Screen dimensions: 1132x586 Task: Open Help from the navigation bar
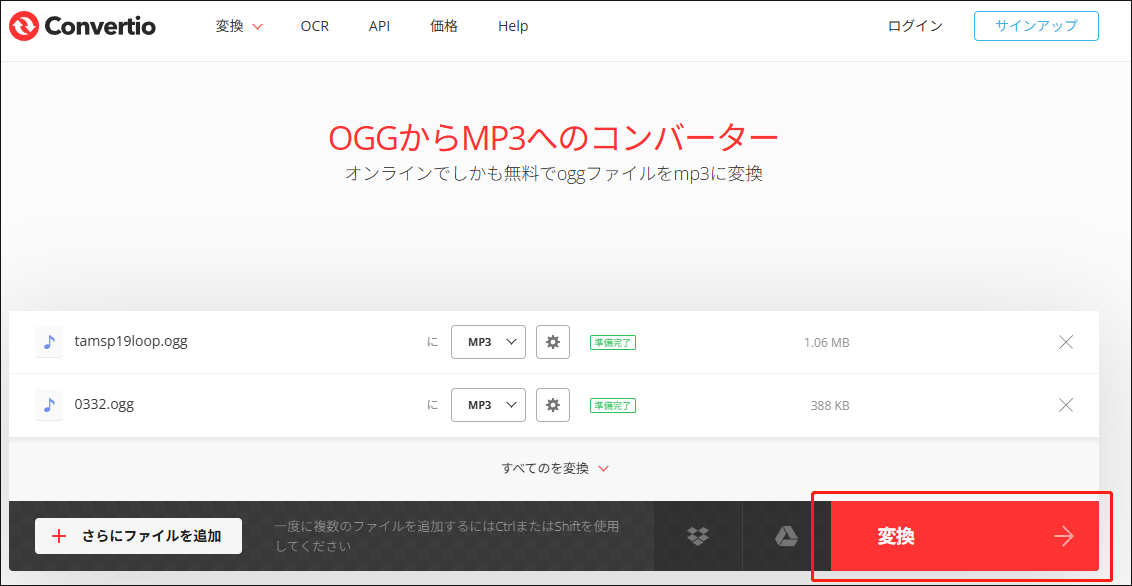click(513, 27)
